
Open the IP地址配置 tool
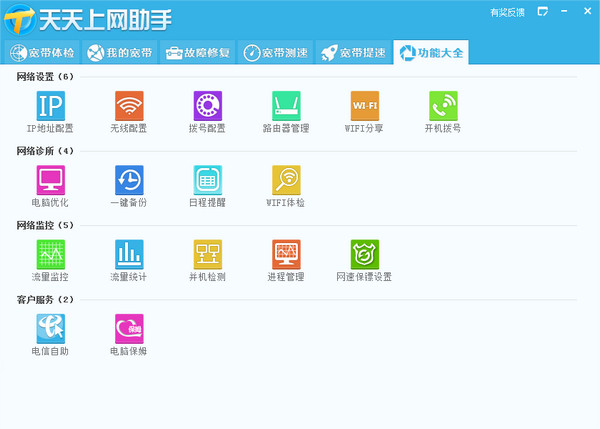click(50, 106)
